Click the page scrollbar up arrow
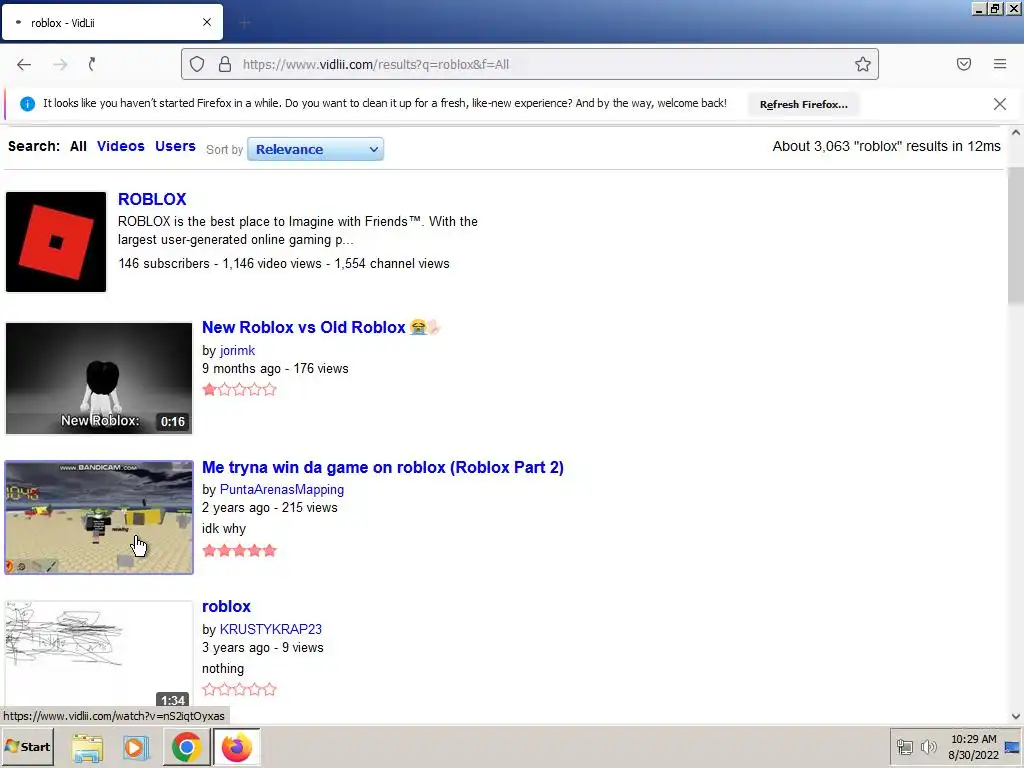The image size is (1024, 768). pos(1016,133)
